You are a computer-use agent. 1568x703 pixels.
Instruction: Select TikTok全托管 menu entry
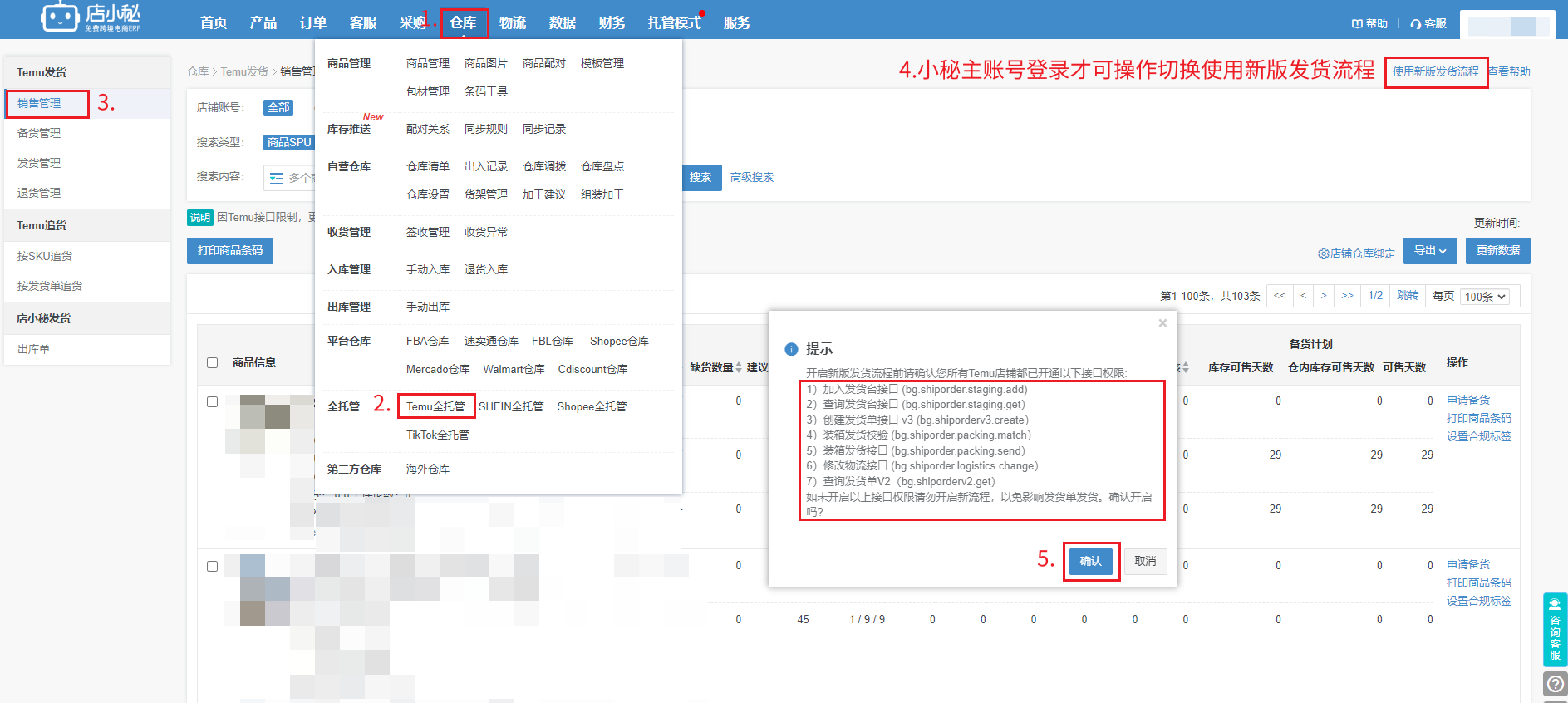pyautogui.click(x=438, y=435)
